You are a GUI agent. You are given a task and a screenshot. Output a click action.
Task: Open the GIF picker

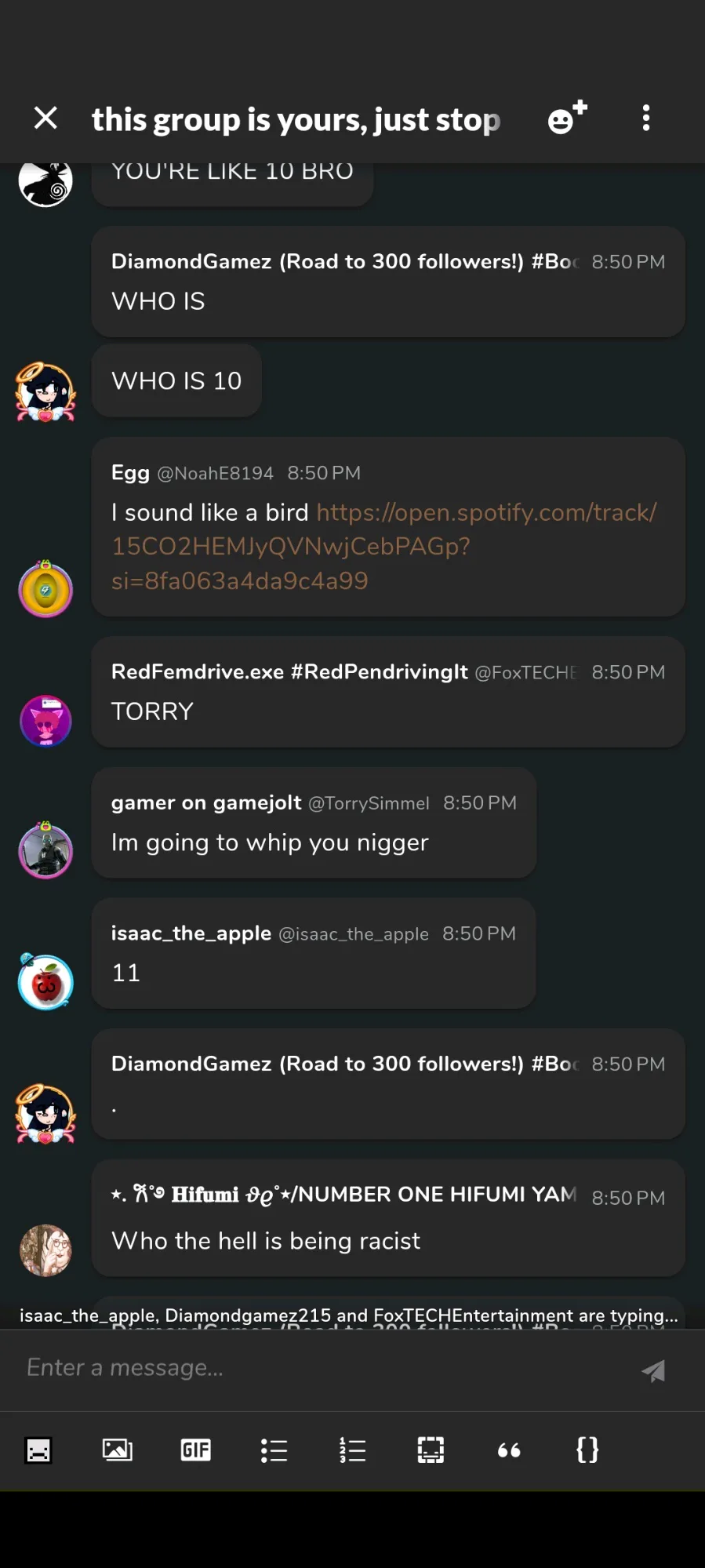195,1450
